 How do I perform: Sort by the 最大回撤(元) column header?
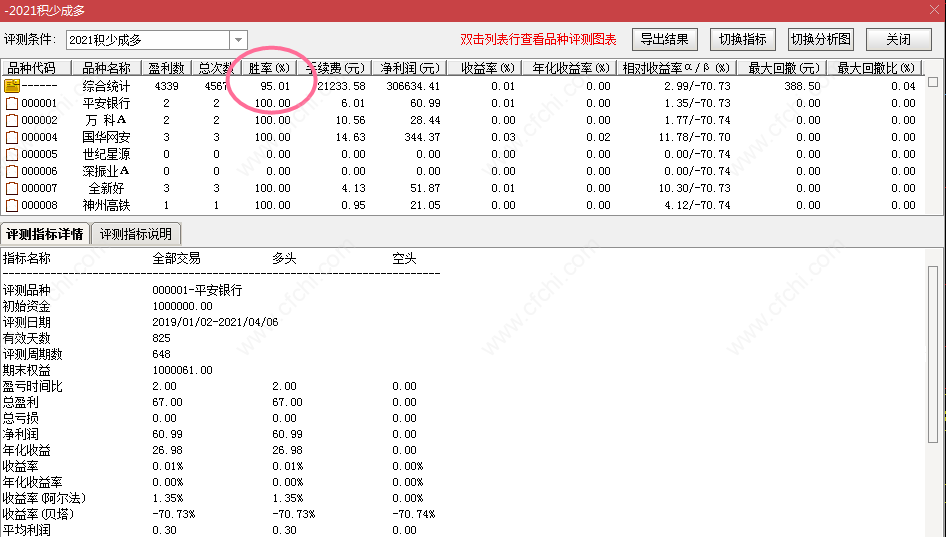pos(783,68)
